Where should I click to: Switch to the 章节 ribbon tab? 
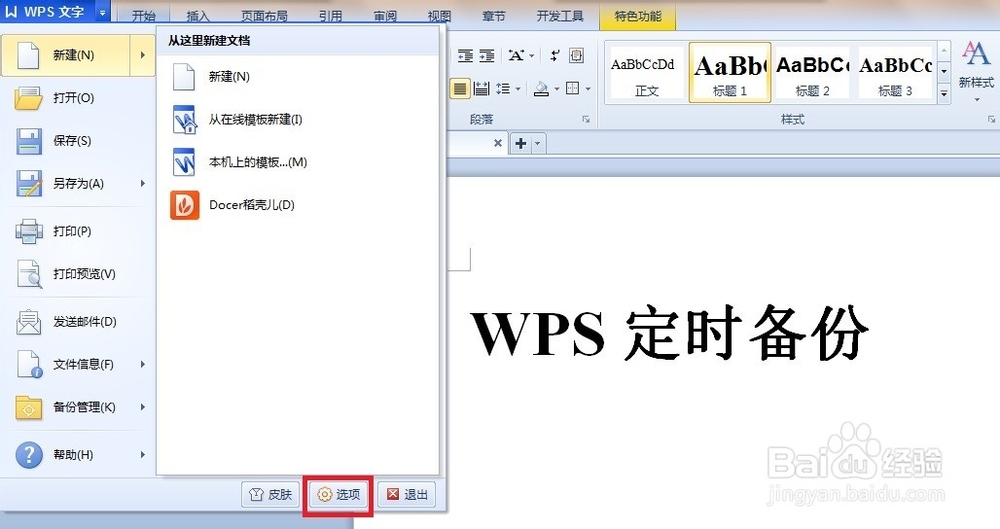(494, 16)
